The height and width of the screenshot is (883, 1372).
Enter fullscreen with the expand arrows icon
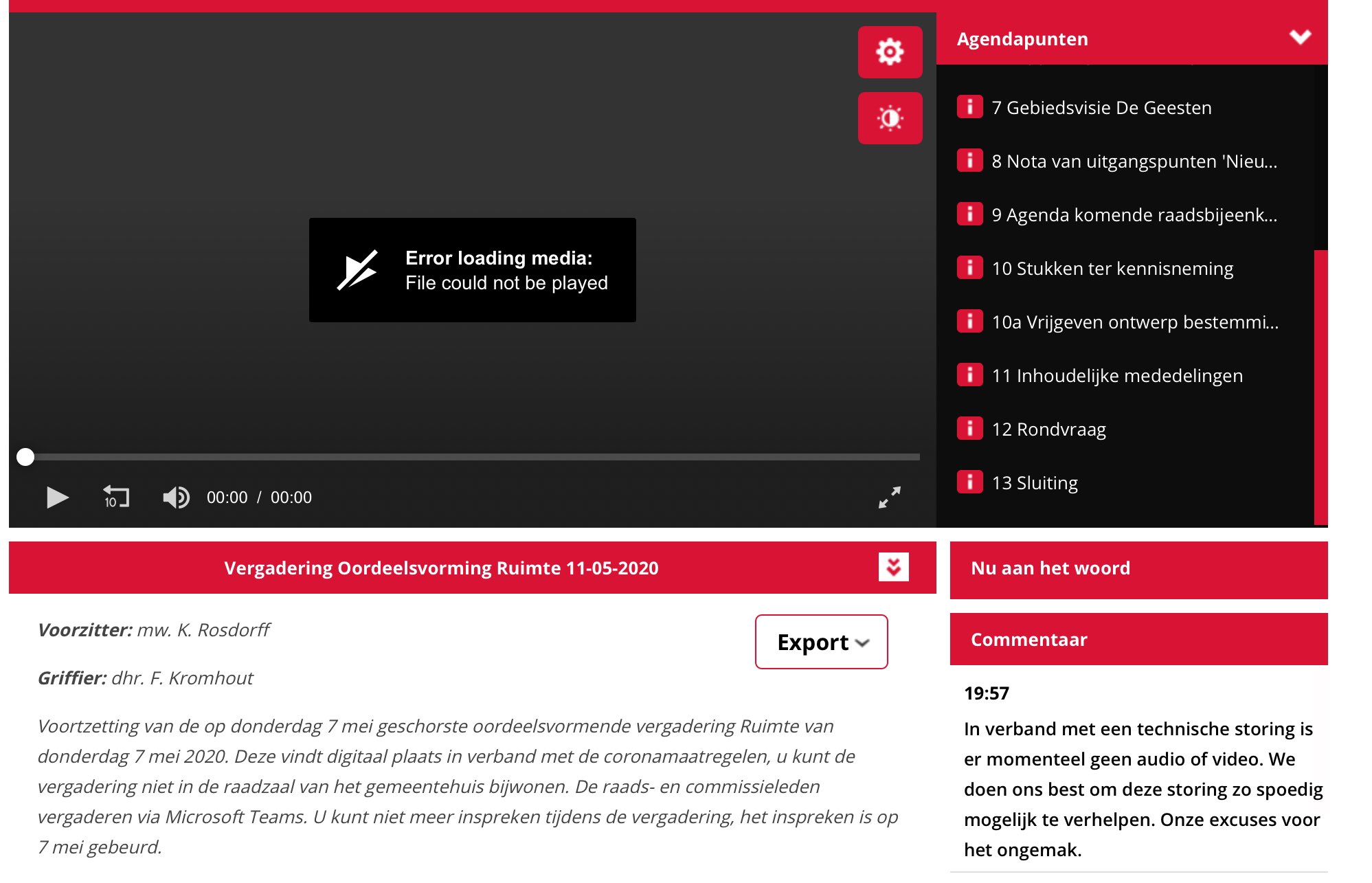click(890, 497)
